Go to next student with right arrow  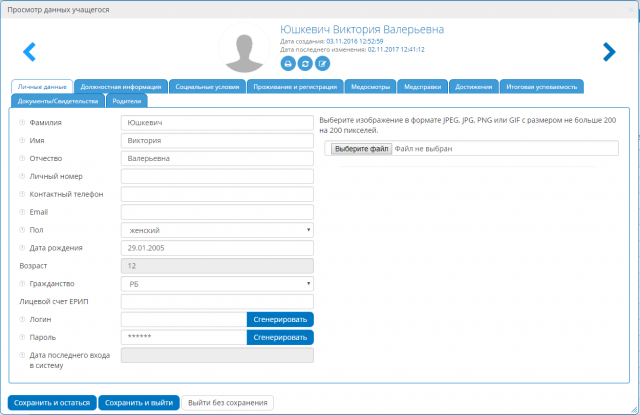609,52
